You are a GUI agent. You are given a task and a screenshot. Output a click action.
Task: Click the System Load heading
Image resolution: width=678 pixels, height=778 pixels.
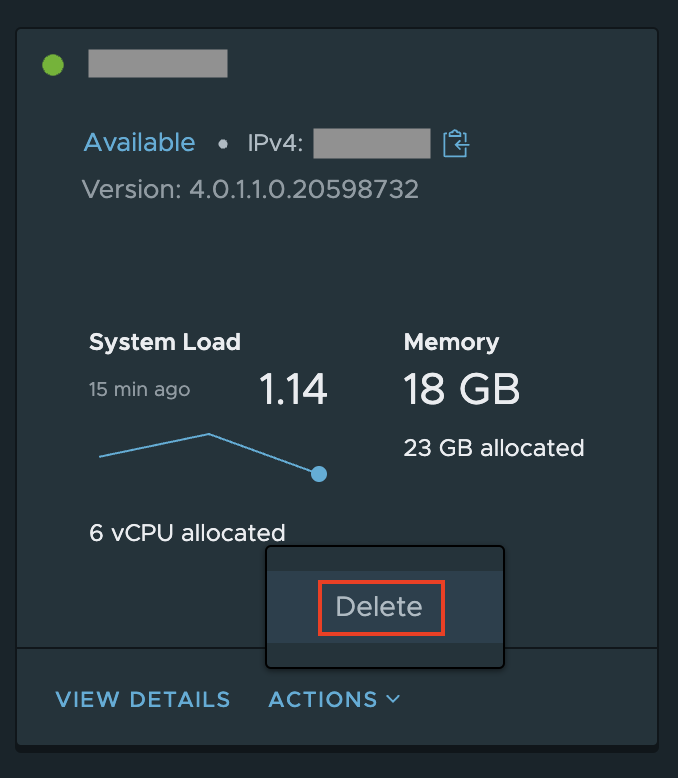(x=165, y=342)
